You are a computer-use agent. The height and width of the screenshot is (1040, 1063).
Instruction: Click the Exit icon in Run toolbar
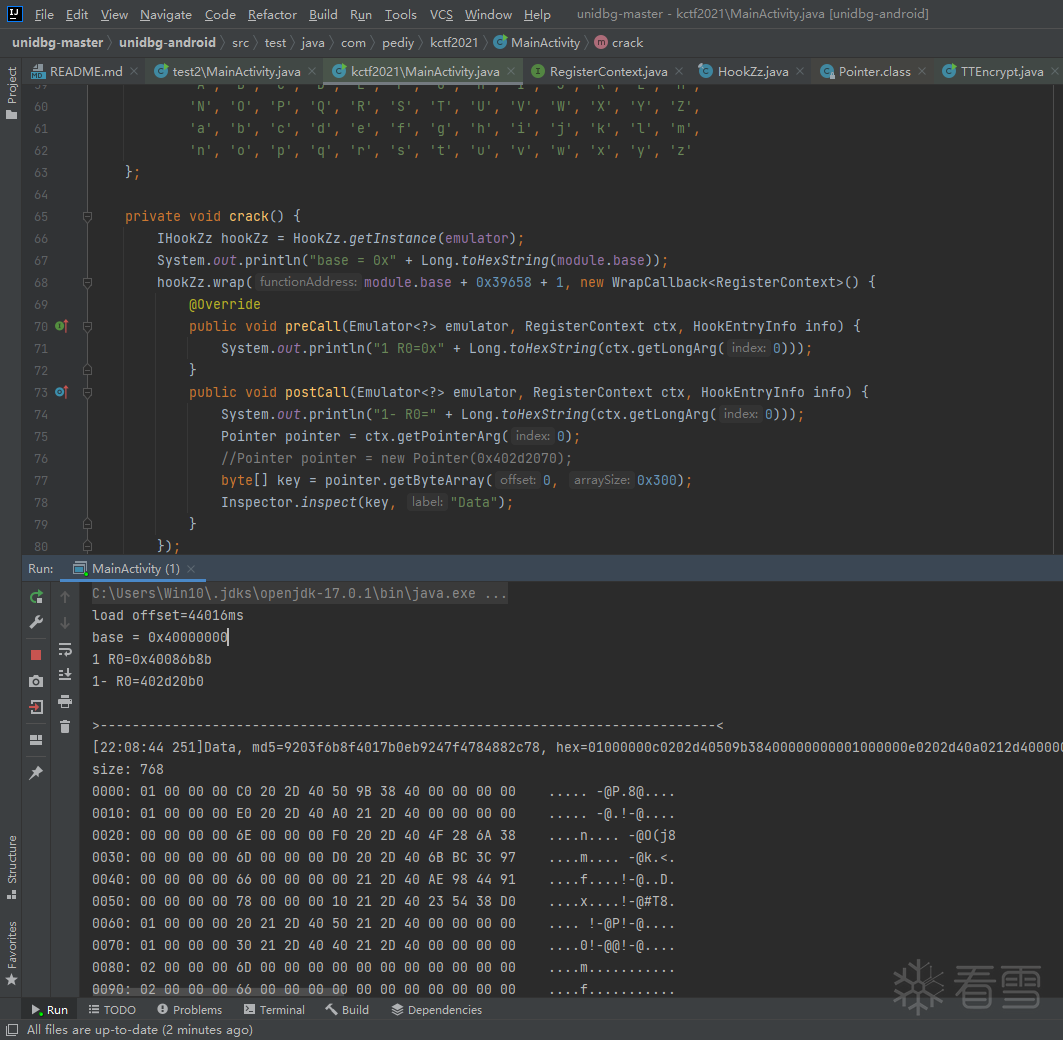pos(36,708)
